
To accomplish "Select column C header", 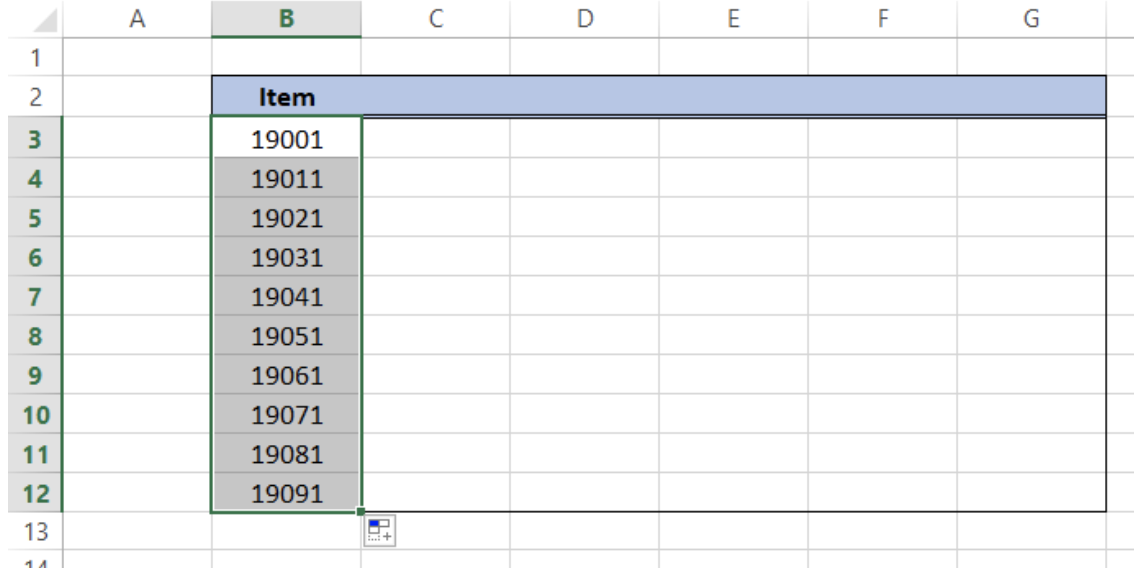I will pos(435,19).
